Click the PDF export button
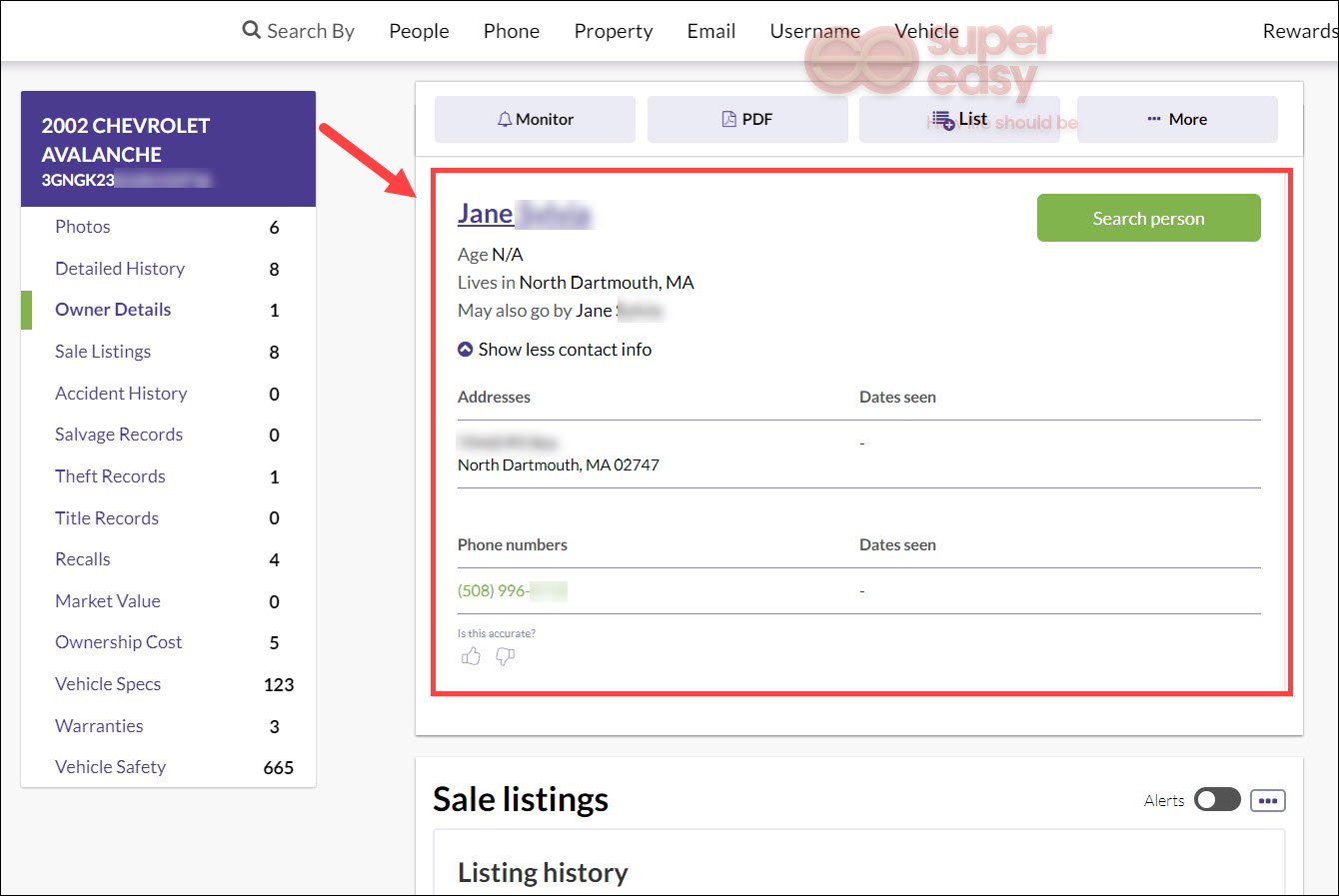Screen dimensions: 1339x896 click(x=747, y=119)
